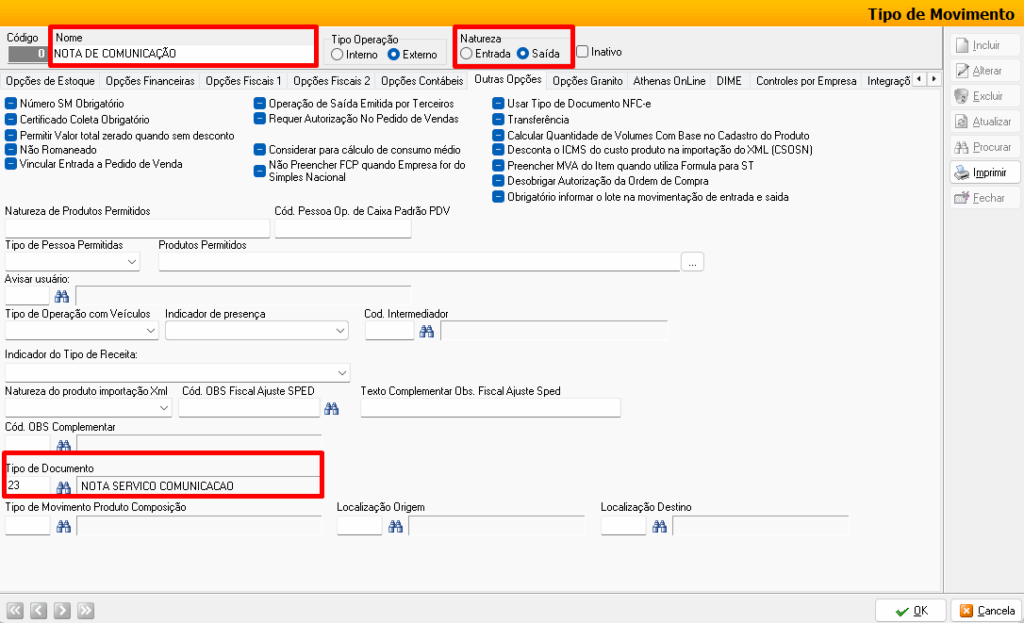
Task: Select the Entrada radio button
Action: 467,53
